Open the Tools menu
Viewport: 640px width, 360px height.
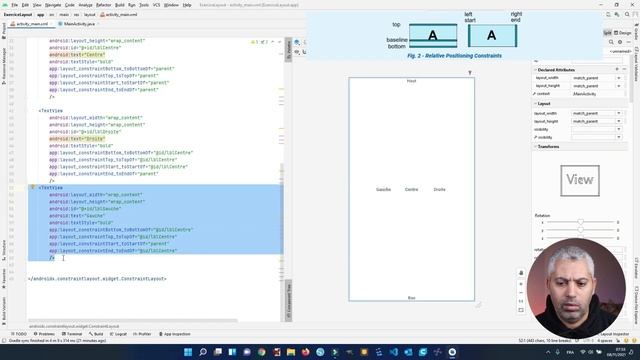click(x=144, y=5)
